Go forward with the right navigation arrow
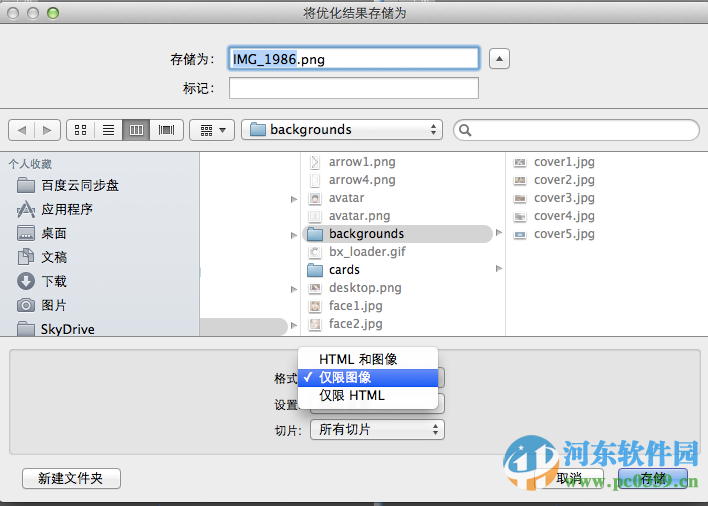This screenshot has height=506, width=708. coord(47,130)
